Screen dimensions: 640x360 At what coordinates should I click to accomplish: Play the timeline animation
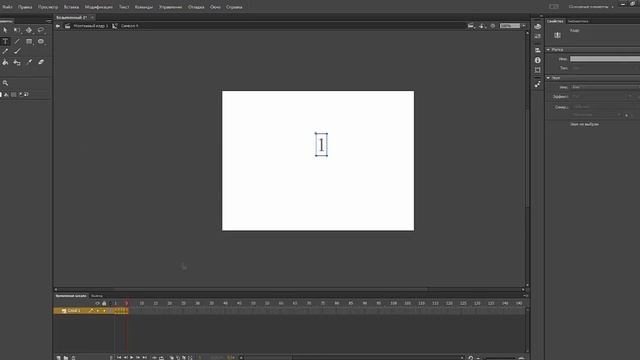(131, 358)
